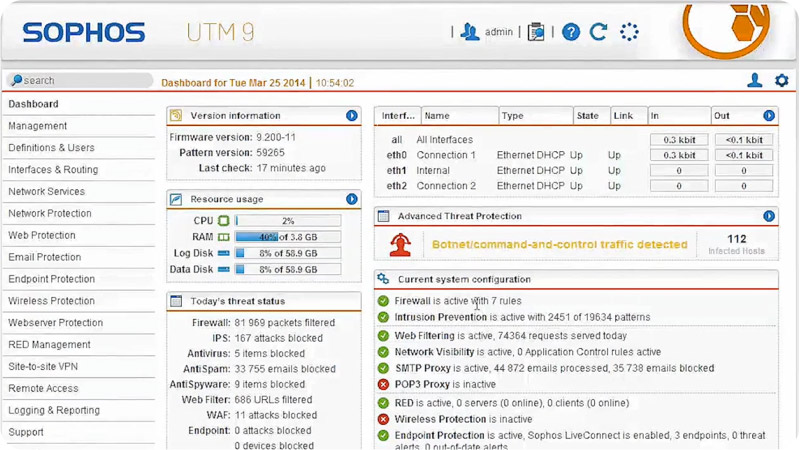Select Wireless Protection in sidebar
The image size is (800, 450).
tap(51, 301)
